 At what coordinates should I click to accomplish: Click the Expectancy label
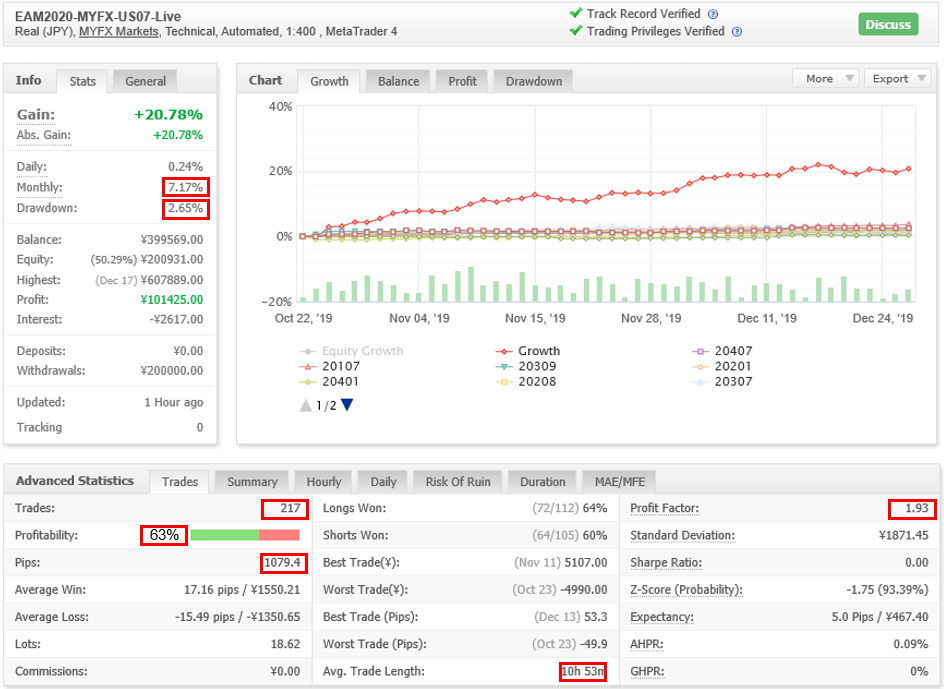[x=662, y=617]
